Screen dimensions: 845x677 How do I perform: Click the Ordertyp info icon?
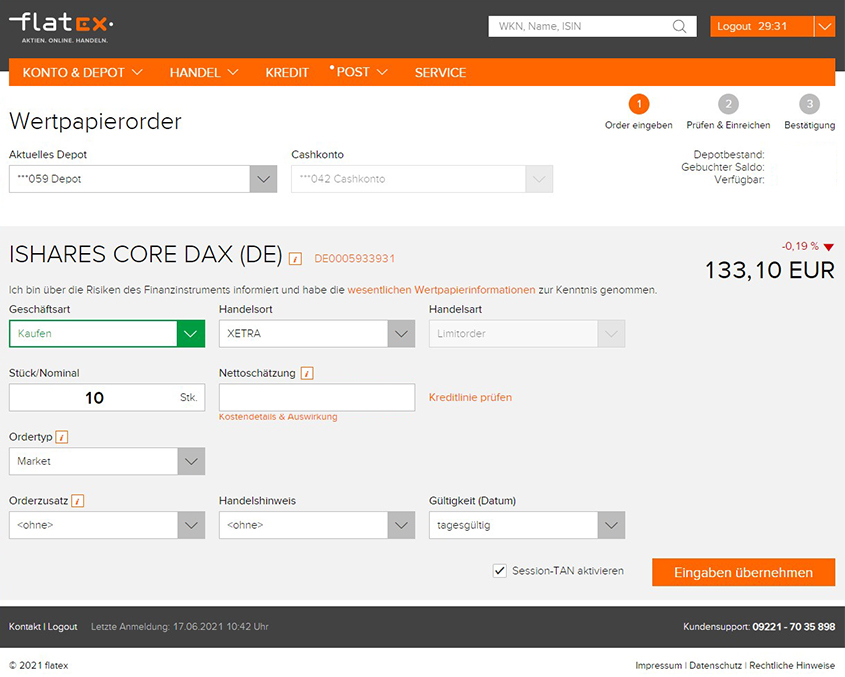62,437
